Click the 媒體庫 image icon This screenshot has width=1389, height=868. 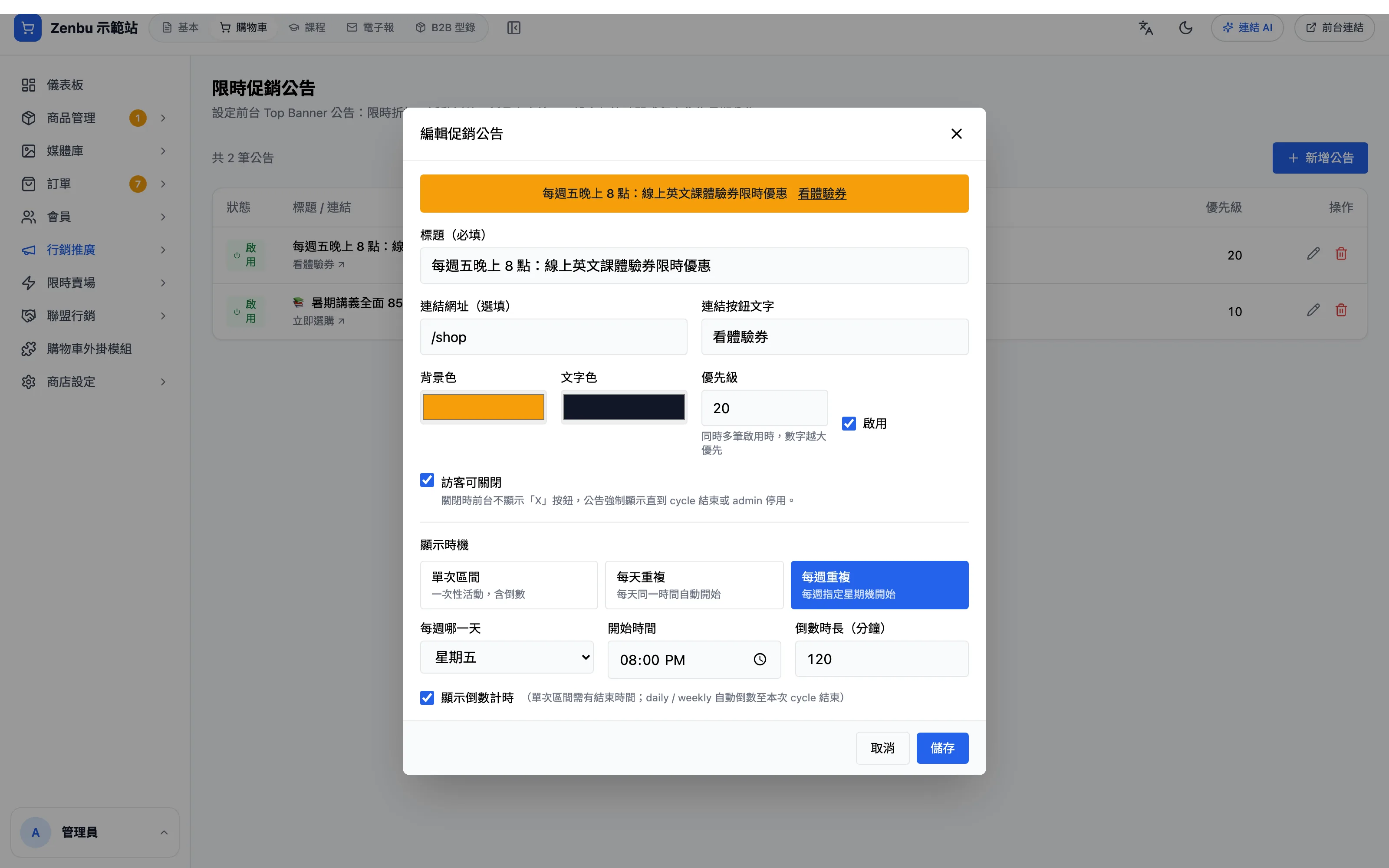point(29,151)
